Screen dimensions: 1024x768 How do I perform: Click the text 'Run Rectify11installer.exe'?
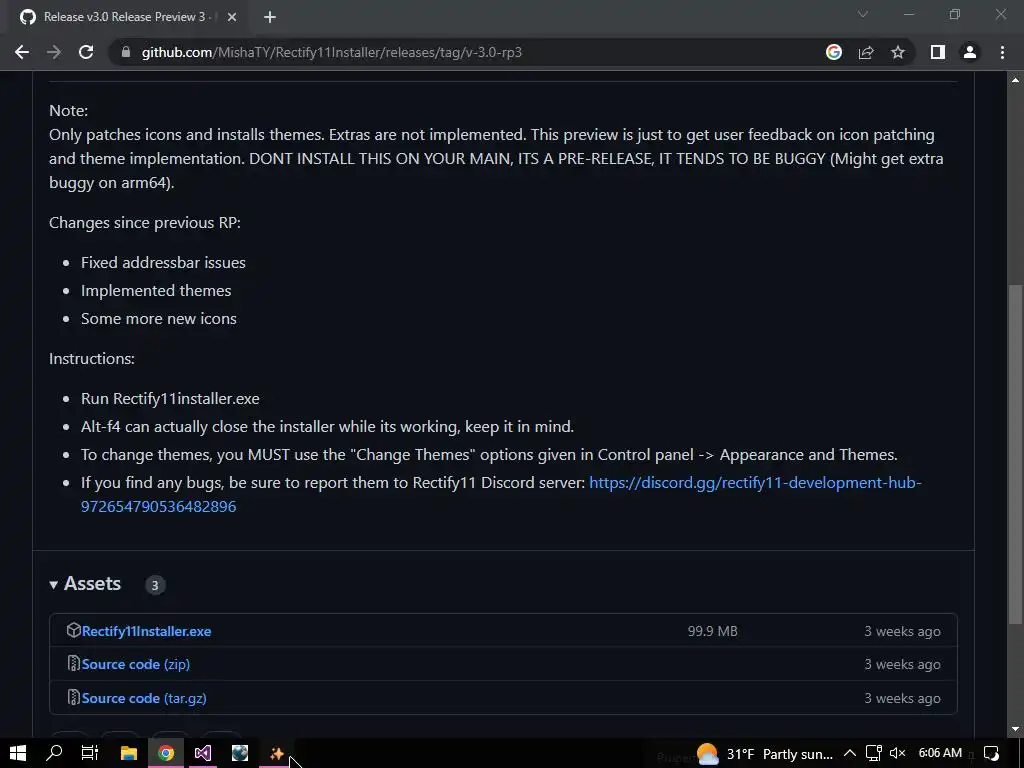(x=170, y=398)
